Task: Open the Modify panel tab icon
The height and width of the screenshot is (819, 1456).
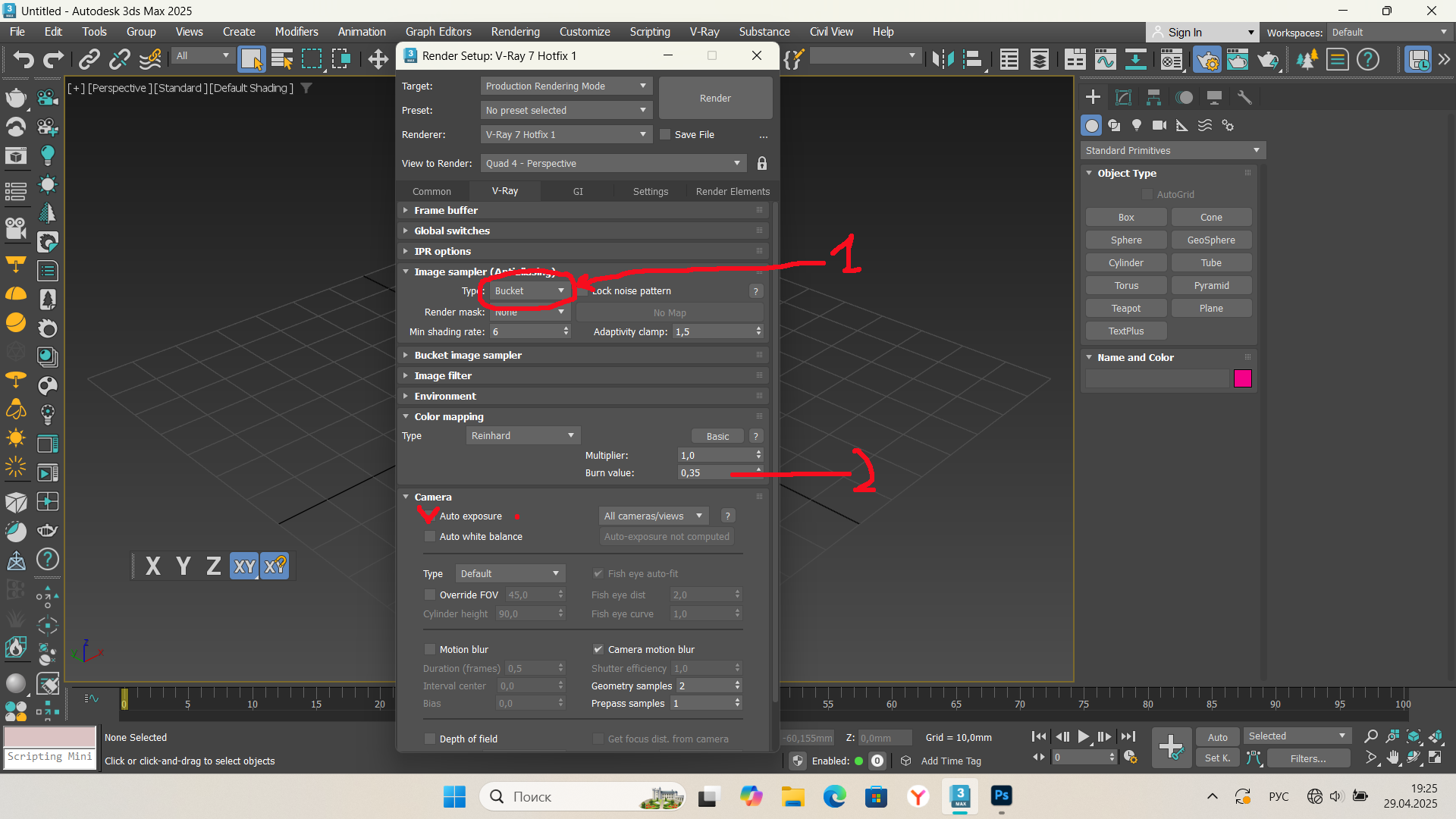Action: pos(1123,97)
